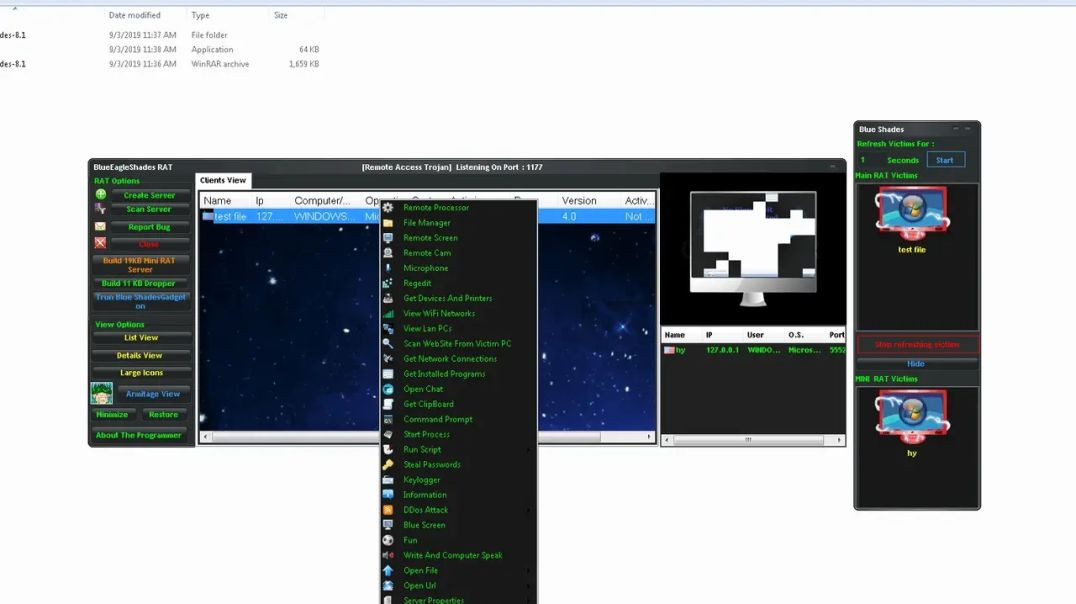Click the Create Server button
Screen dimensions: 1076x604
pyautogui.click(x=150, y=194)
